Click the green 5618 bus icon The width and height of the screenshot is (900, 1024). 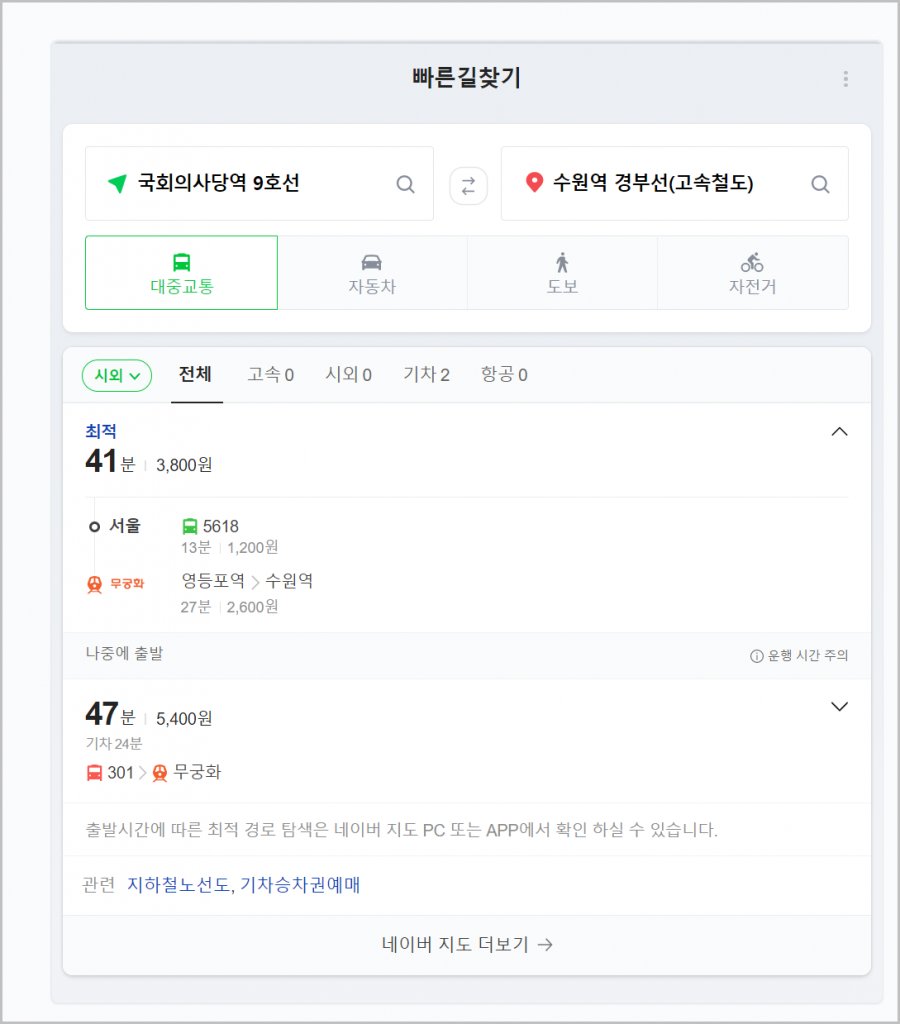(190, 526)
